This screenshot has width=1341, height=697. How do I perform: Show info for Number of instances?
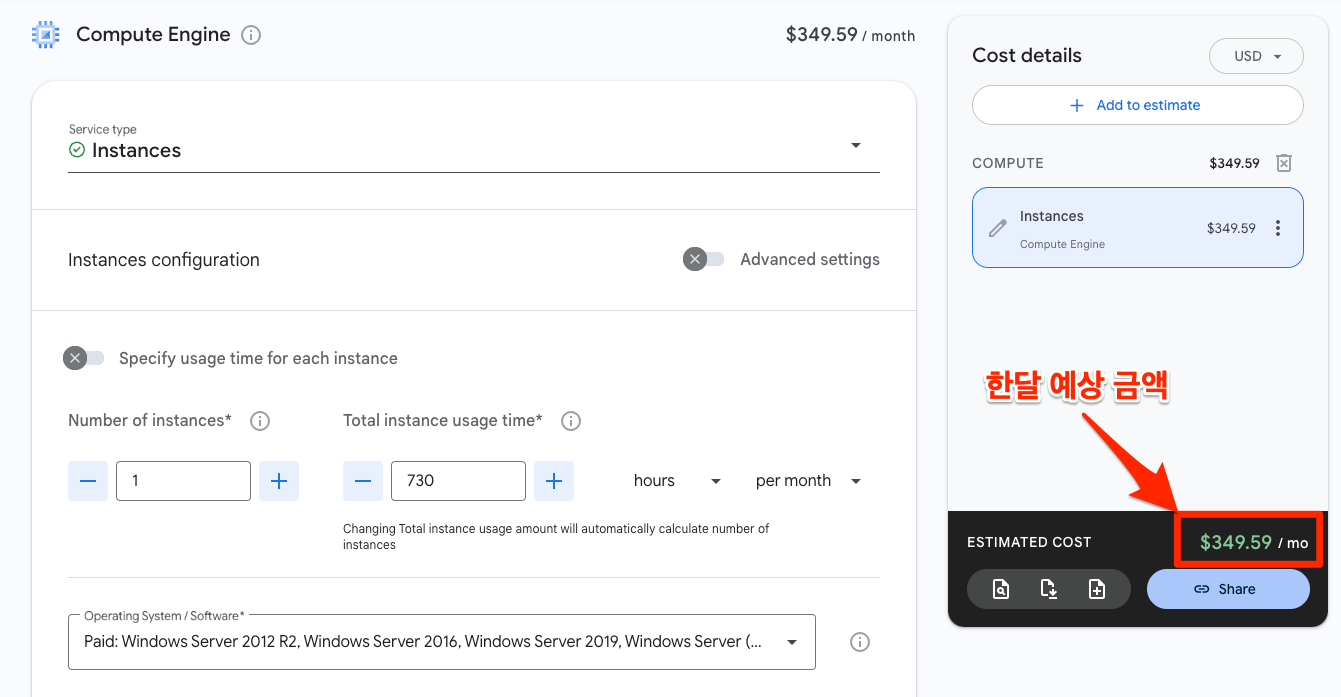click(x=260, y=421)
